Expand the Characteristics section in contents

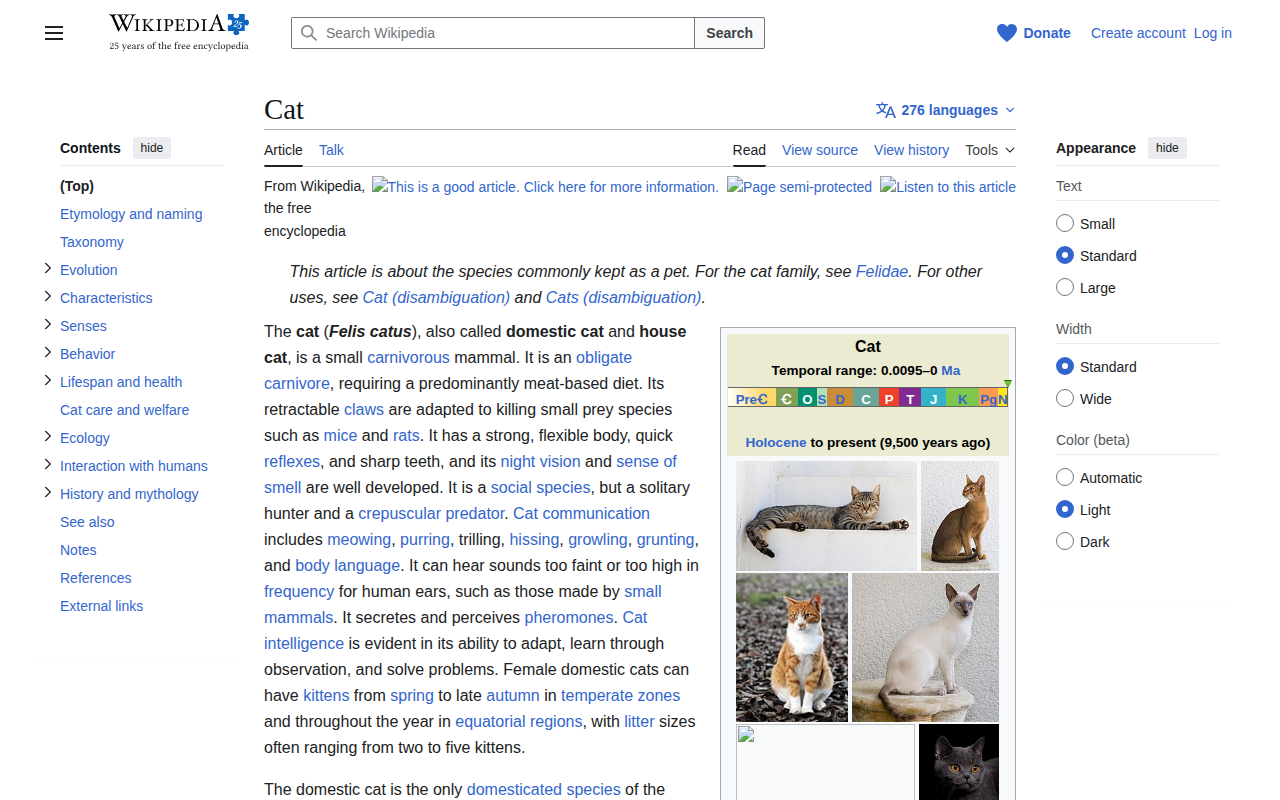47,297
